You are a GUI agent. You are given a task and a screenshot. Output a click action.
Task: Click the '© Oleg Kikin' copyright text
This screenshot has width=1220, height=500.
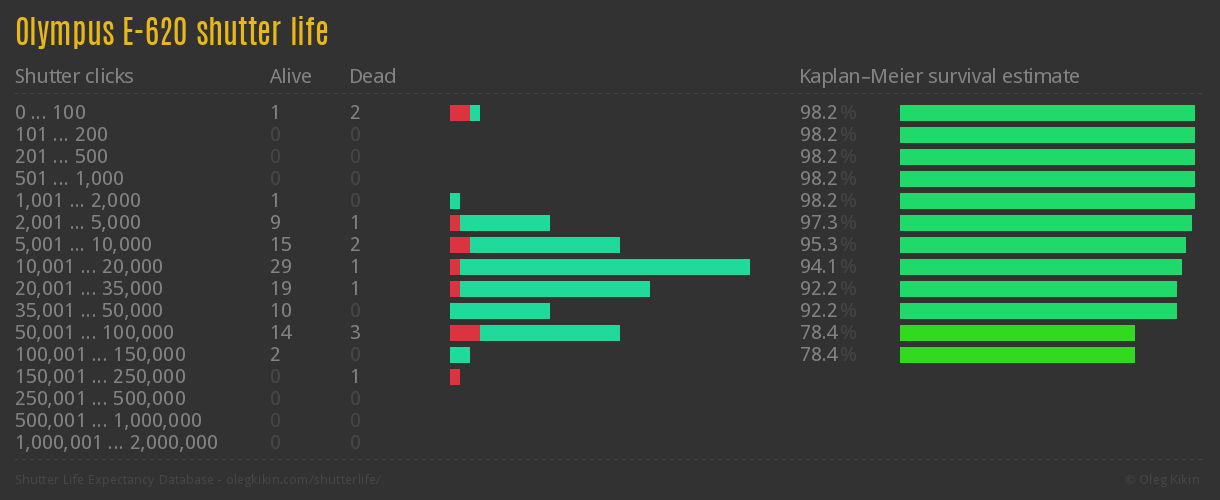(x=1165, y=480)
